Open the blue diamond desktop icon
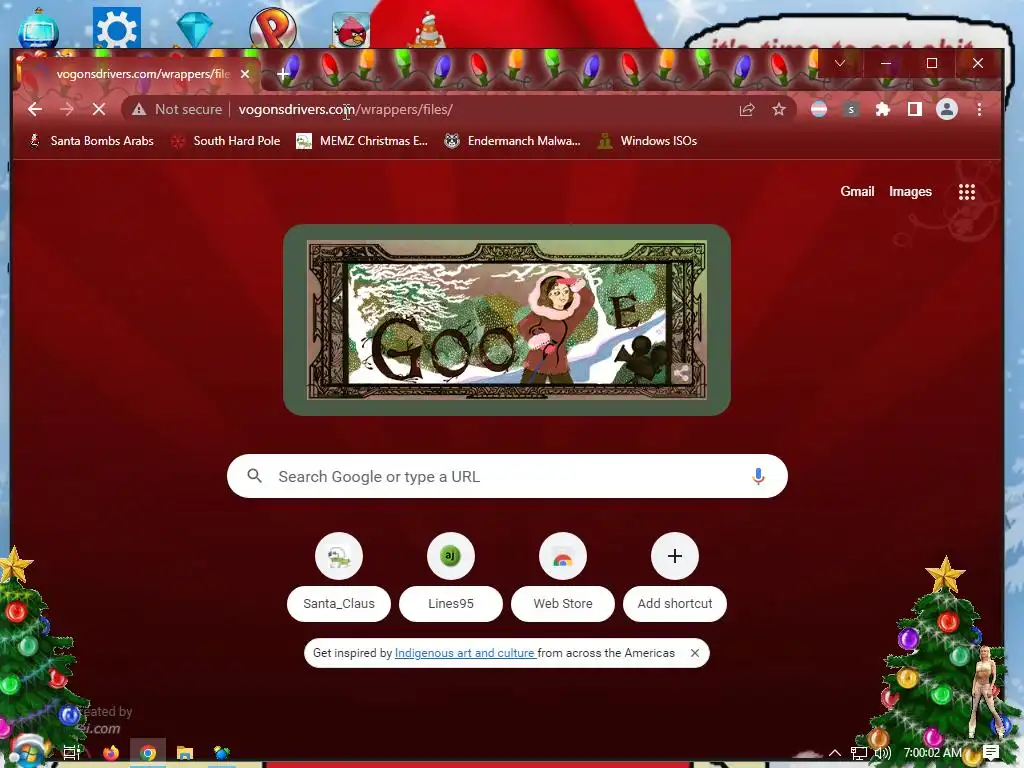The image size is (1024, 768). pos(195,29)
